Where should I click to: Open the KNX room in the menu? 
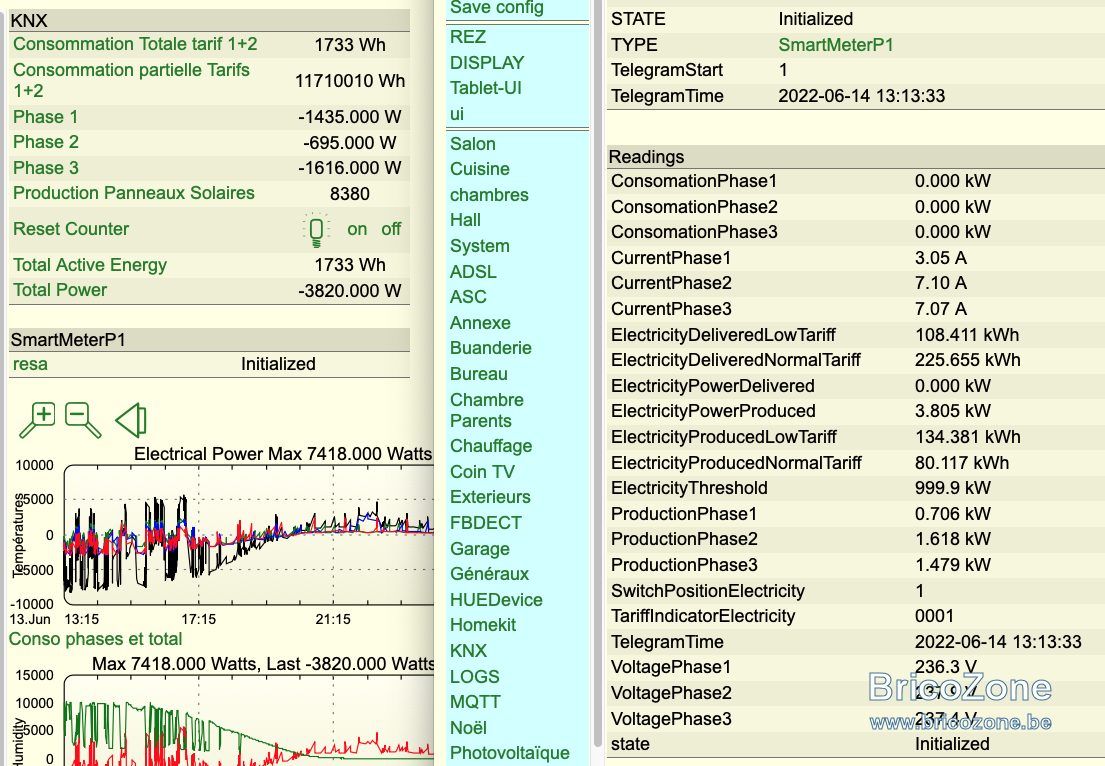pyautogui.click(x=469, y=650)
